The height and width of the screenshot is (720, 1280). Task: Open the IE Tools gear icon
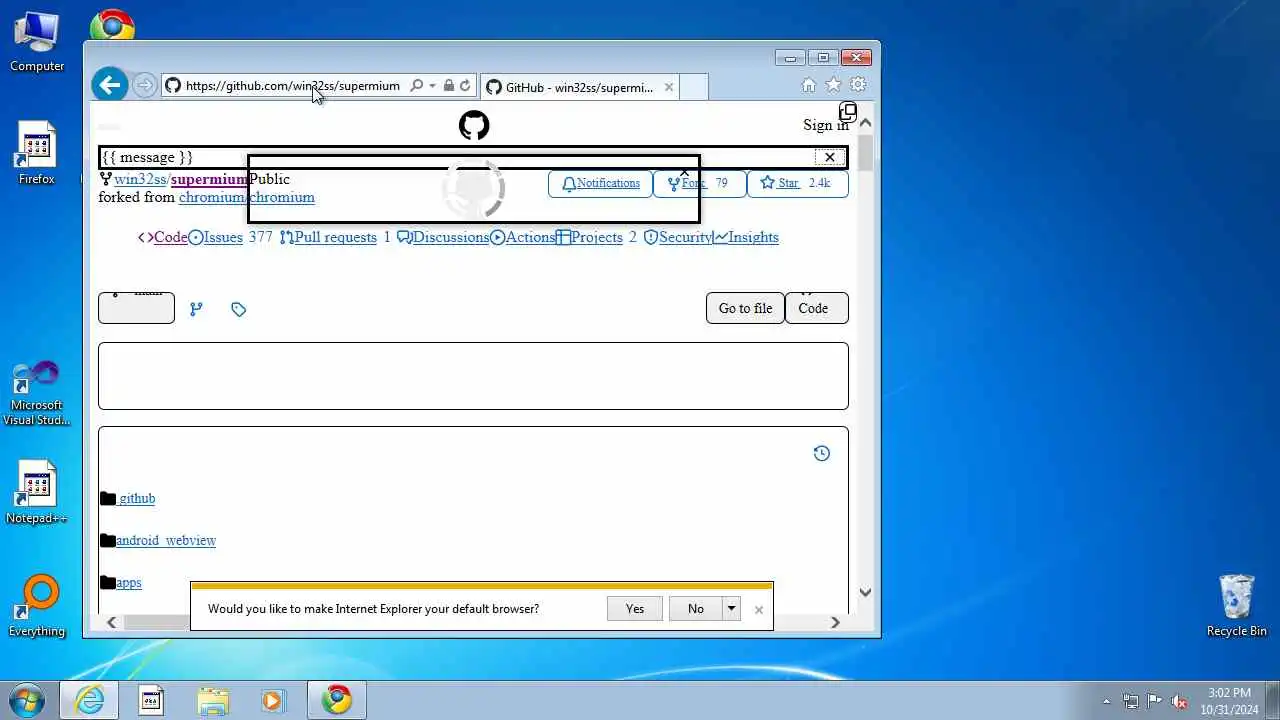(858, 85)
